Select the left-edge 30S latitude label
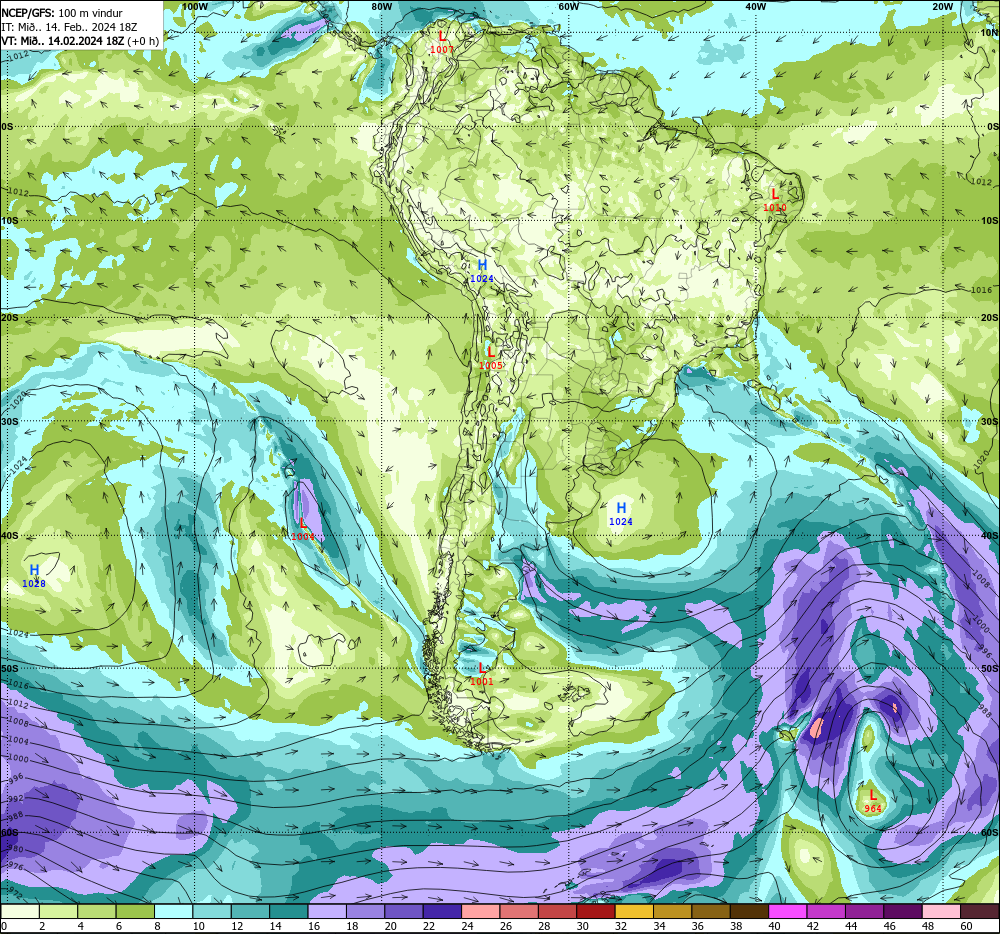1000x934 pixels. coord(10,421)
